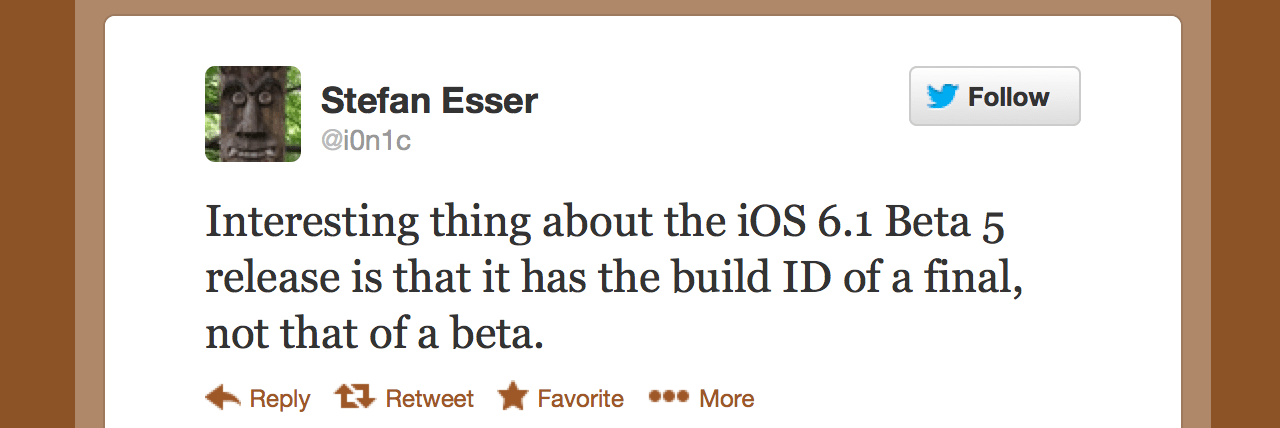The width and height of the screenshot is (1280, 428).
Task: Click the line "not that of a beta."
Action: 374,334
